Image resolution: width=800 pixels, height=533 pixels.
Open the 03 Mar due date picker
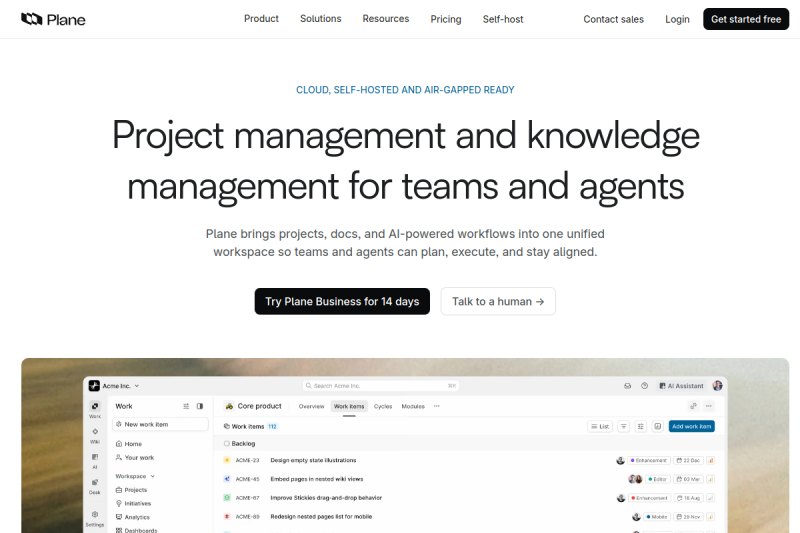pyautogui.click(x=688, y=479)
